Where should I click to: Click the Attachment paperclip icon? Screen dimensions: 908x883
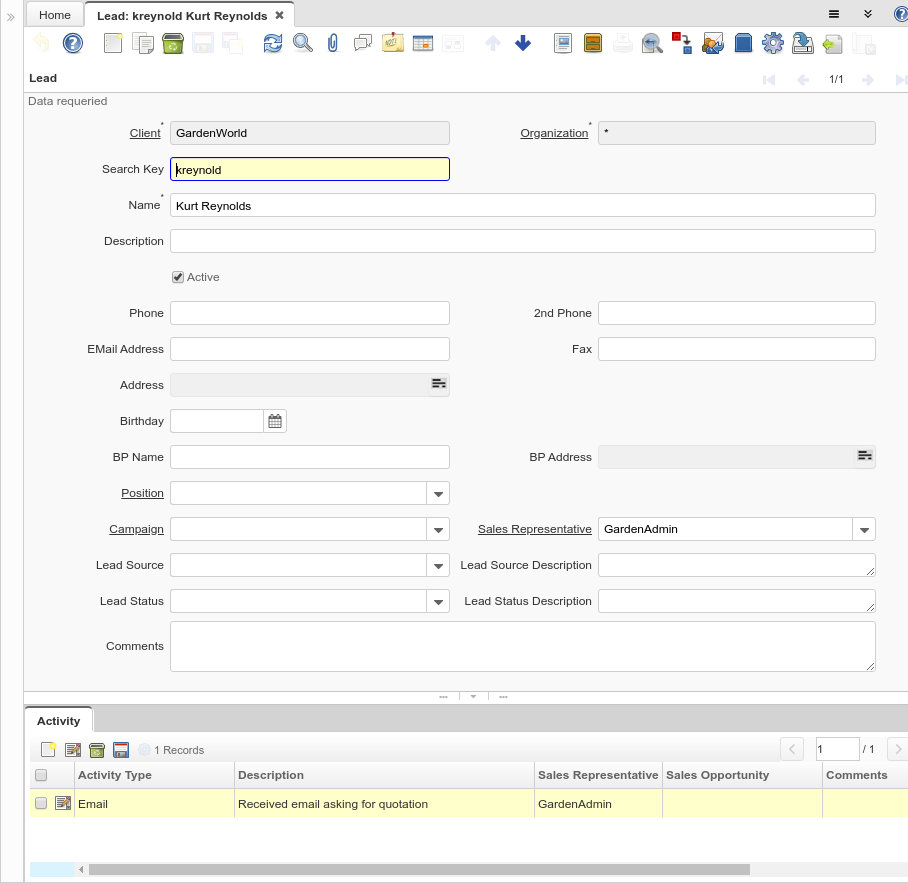(x=333, y=43)
